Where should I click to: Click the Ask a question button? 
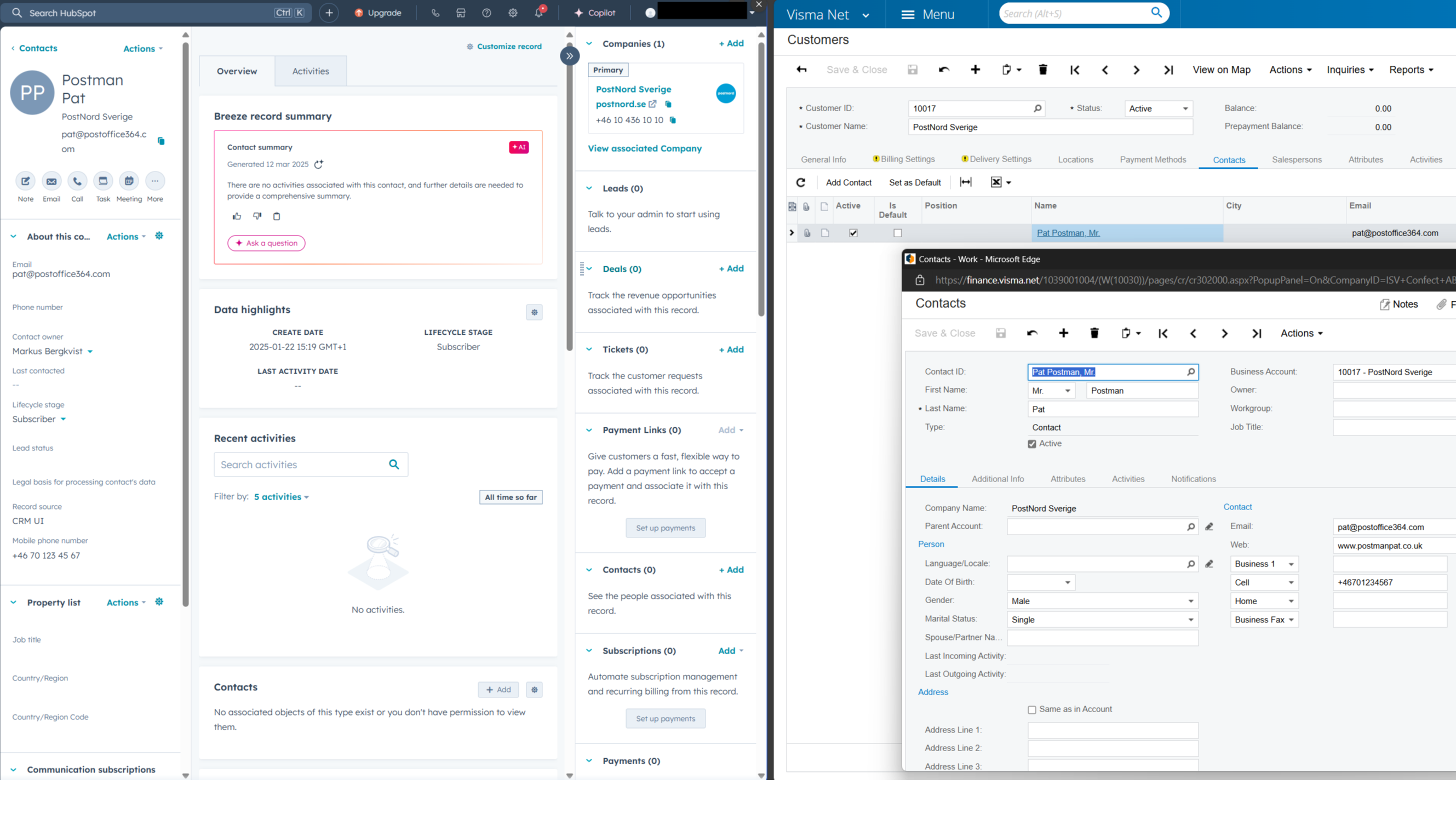[266, 243]
